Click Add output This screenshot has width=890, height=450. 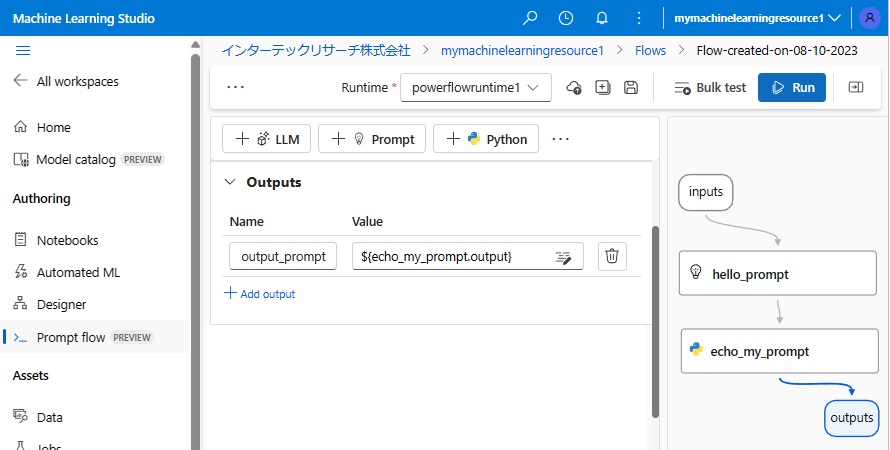(260, 294)
